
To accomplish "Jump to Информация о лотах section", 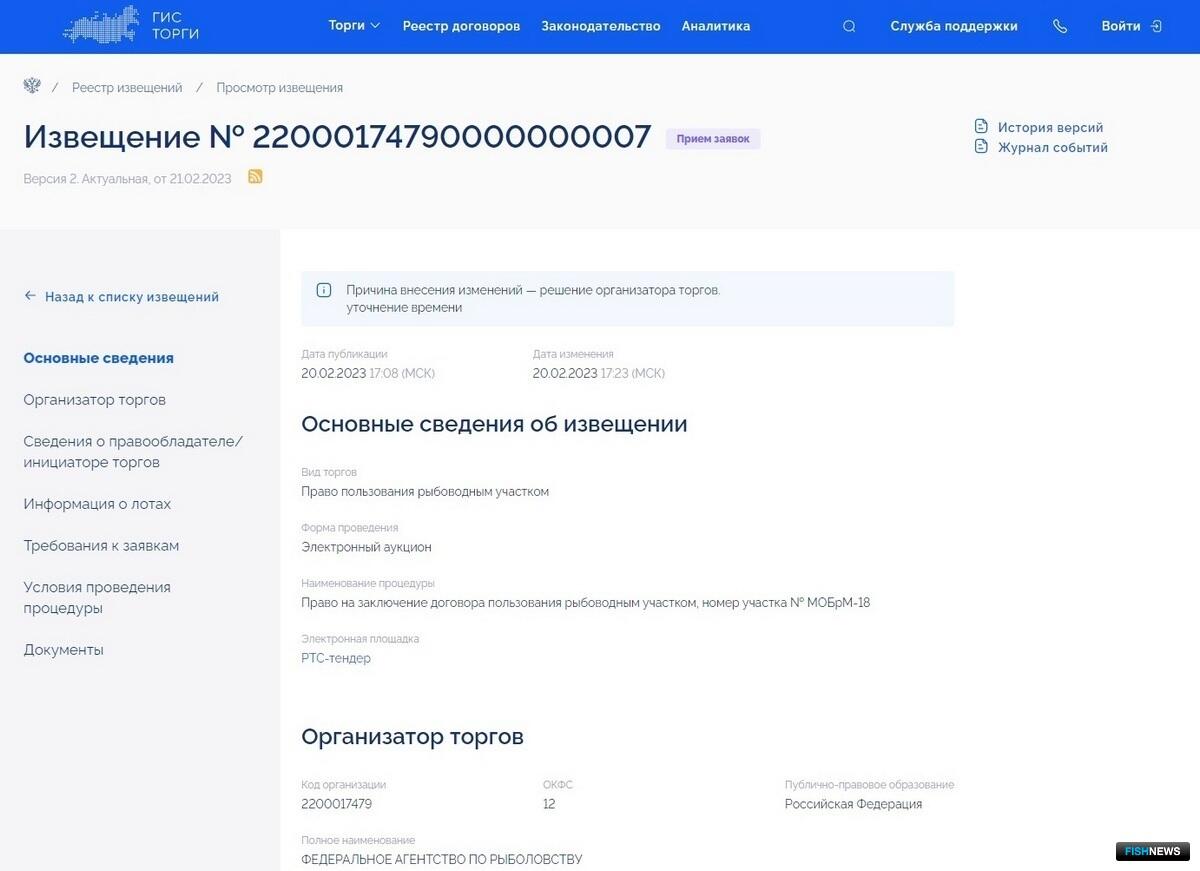I will [97, 504].
